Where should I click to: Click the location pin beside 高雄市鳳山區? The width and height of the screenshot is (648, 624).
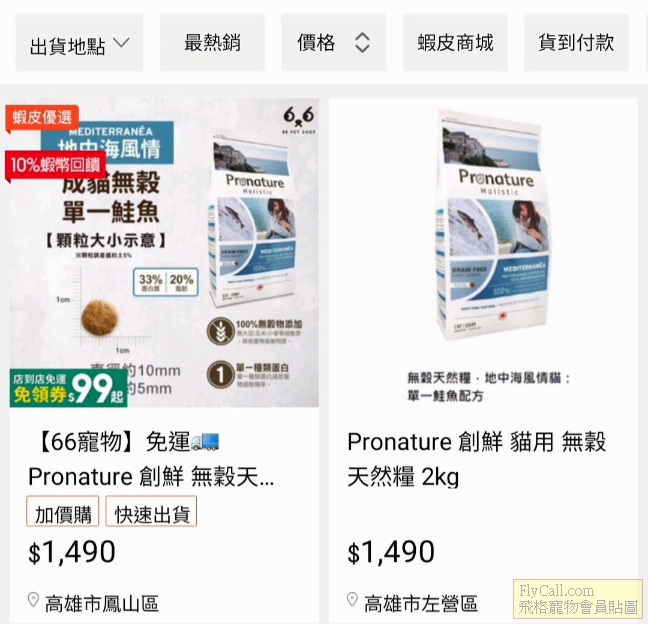click(33, 600)
